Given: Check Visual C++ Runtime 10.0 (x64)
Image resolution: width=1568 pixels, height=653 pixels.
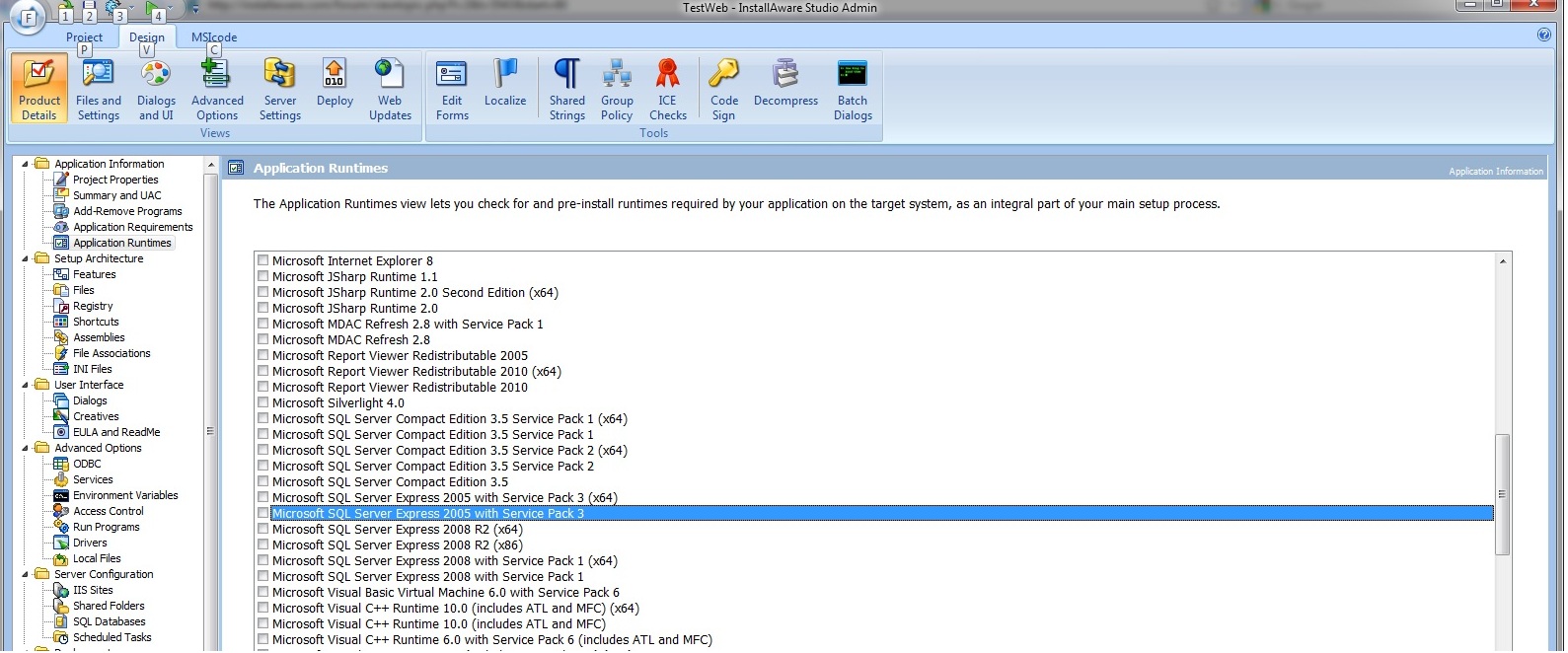Looking at the screenshot, I should 263,608.
